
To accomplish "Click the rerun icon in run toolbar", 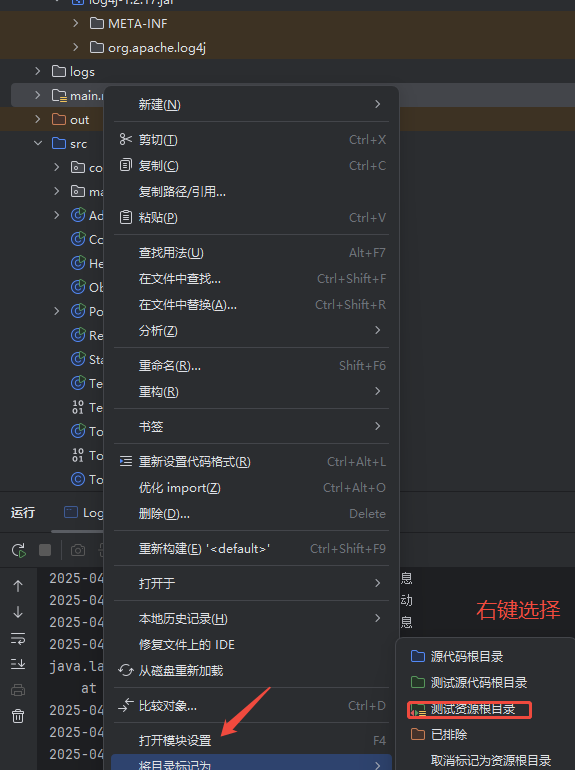I will [x=19, y=550].
